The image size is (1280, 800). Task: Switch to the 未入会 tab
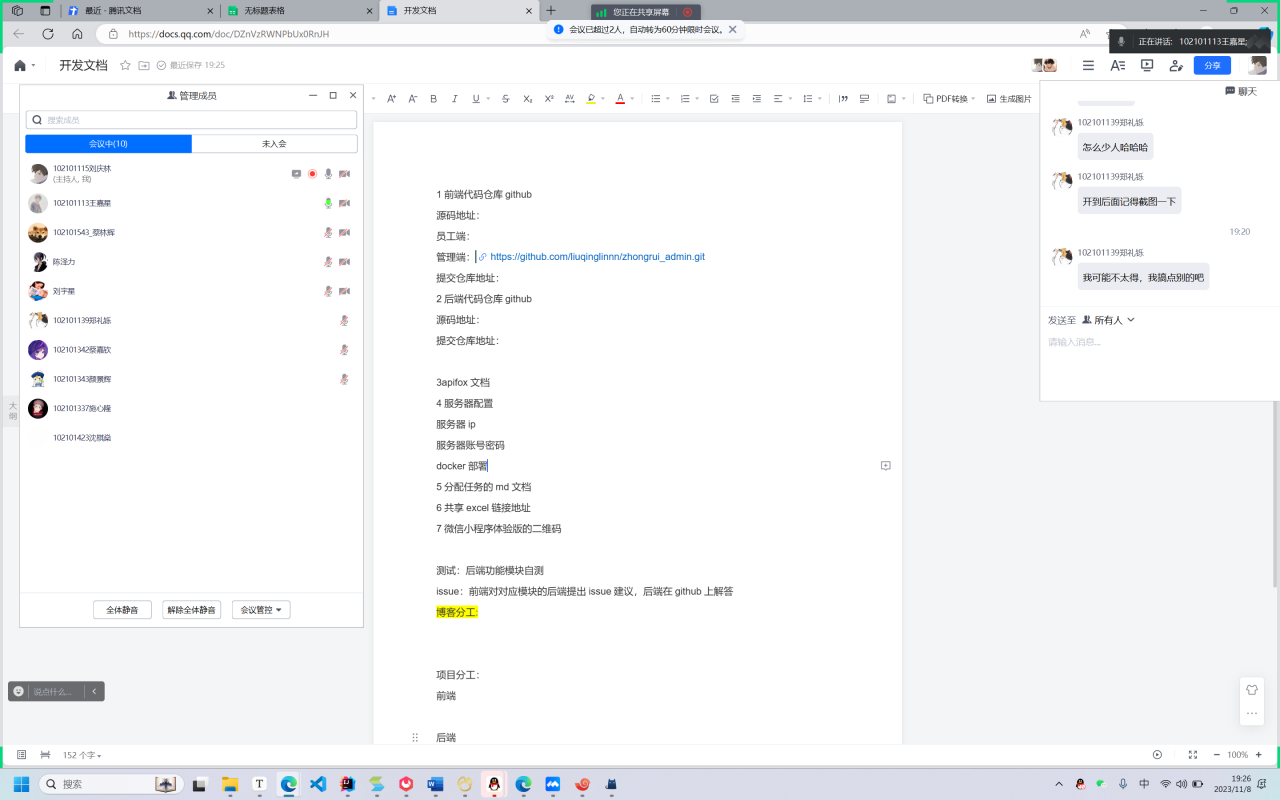274,143
